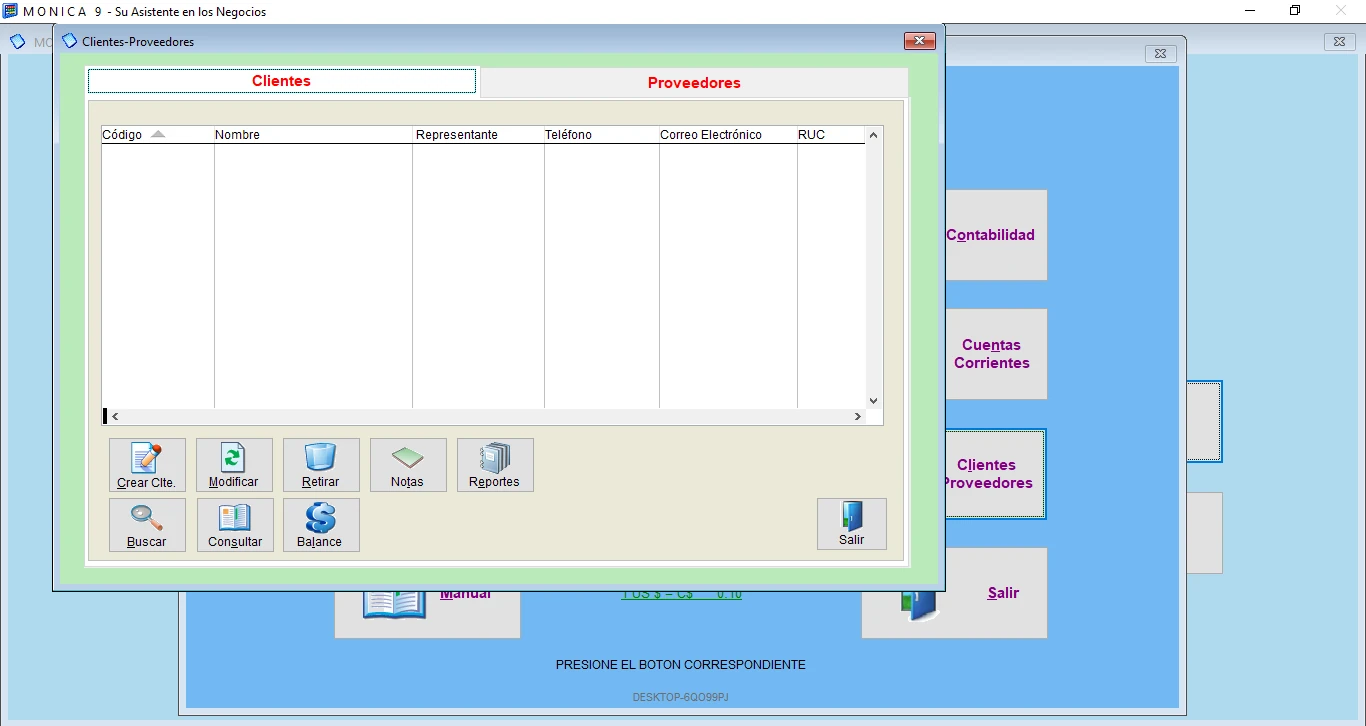This screenshot has width=1366, height=726.
Task: Open the exchange rate 1 US $ link
Action: tap(681, 593)
